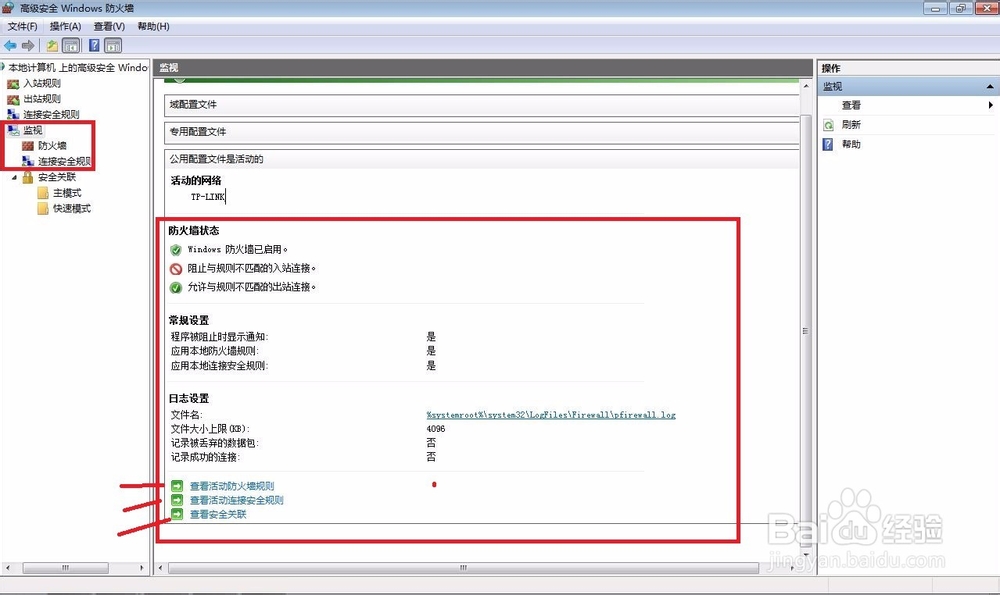Collapse the 监视 section in actions pane
The image size is (1000, 595).
click(990, 87)
